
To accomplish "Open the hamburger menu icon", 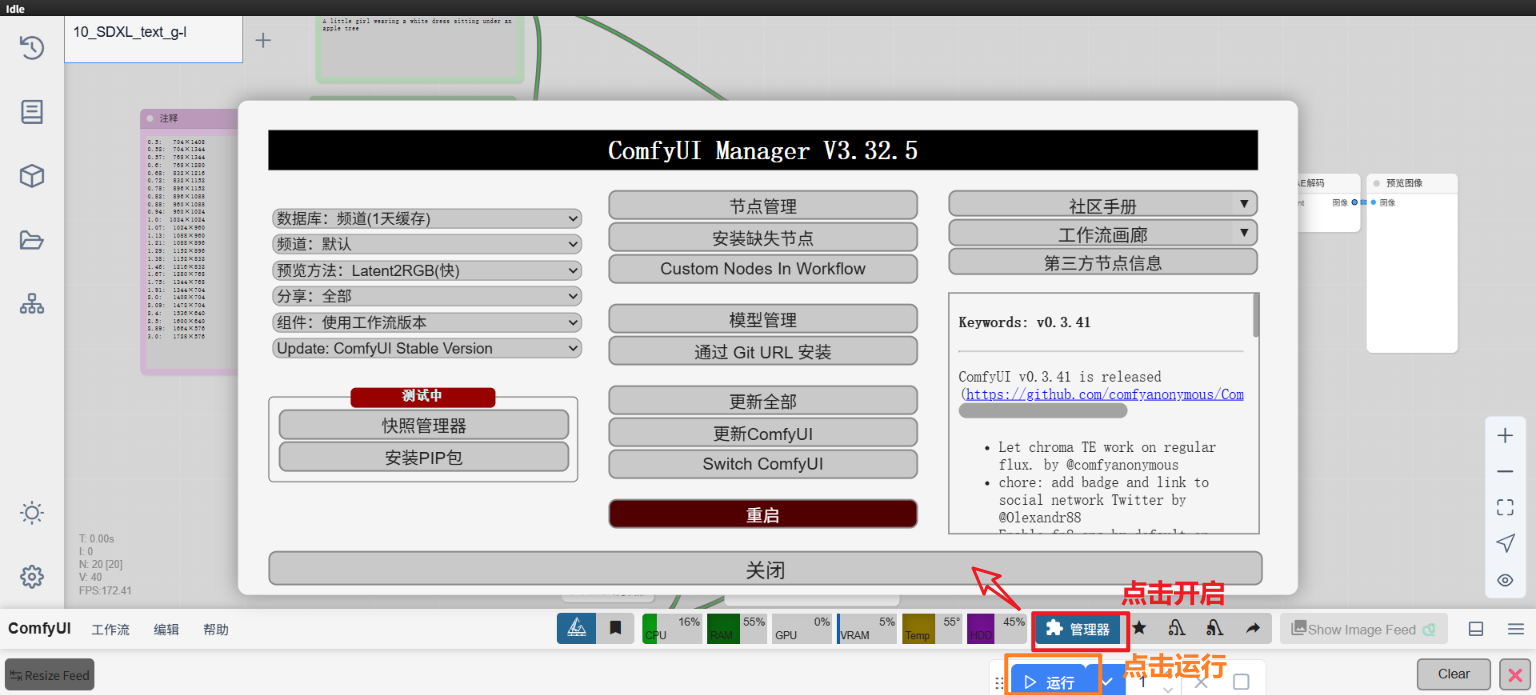I will 1516,629.
